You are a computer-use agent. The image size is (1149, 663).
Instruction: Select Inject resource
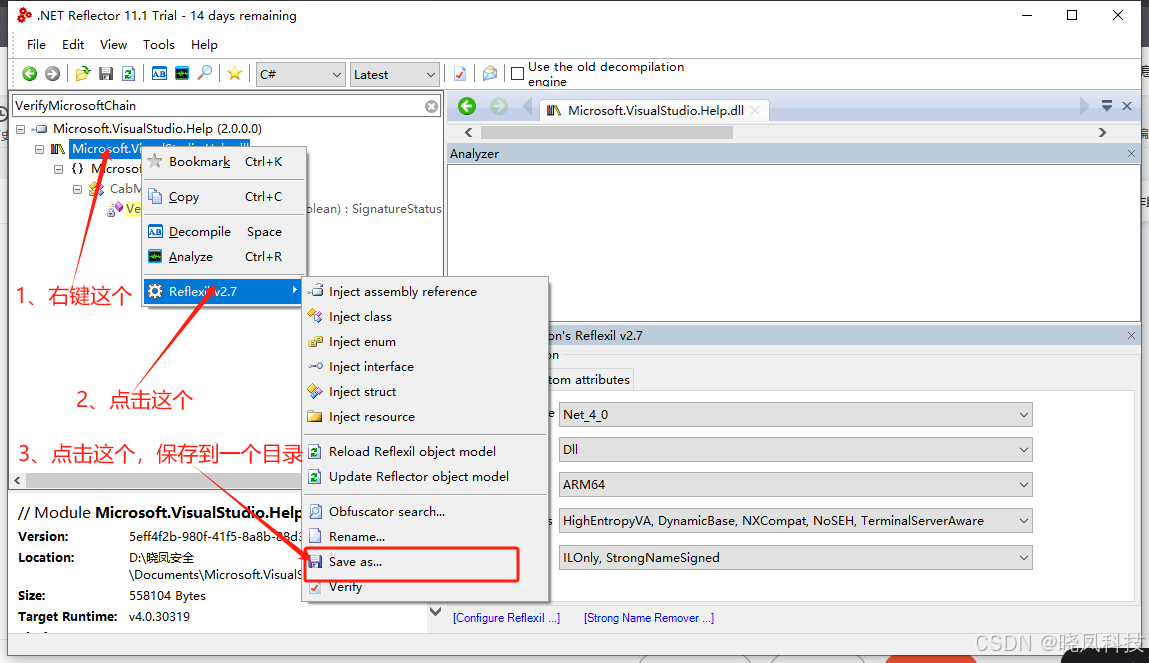click(x=425, y=416)
